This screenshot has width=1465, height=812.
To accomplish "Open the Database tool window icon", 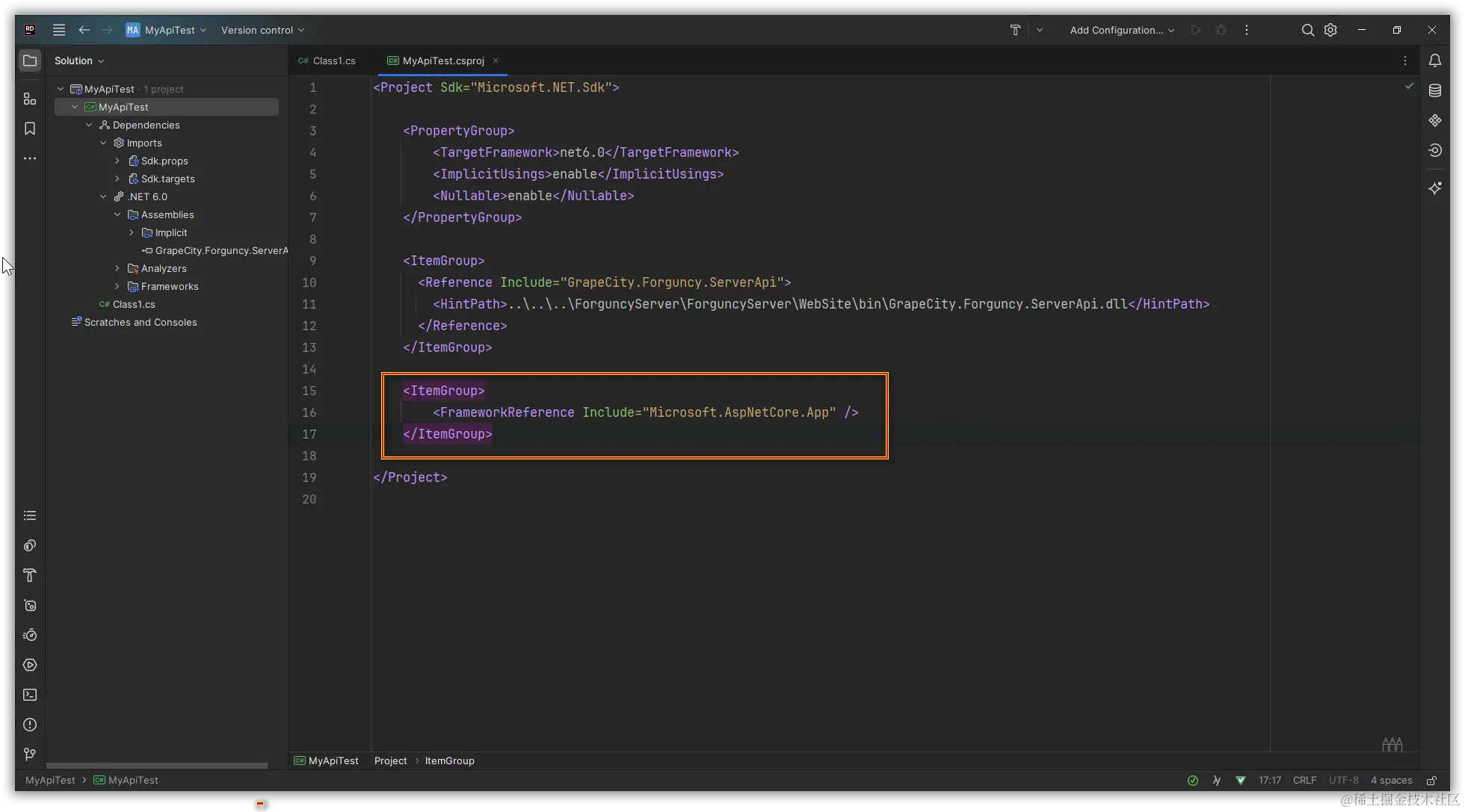I will point(1435,90).
